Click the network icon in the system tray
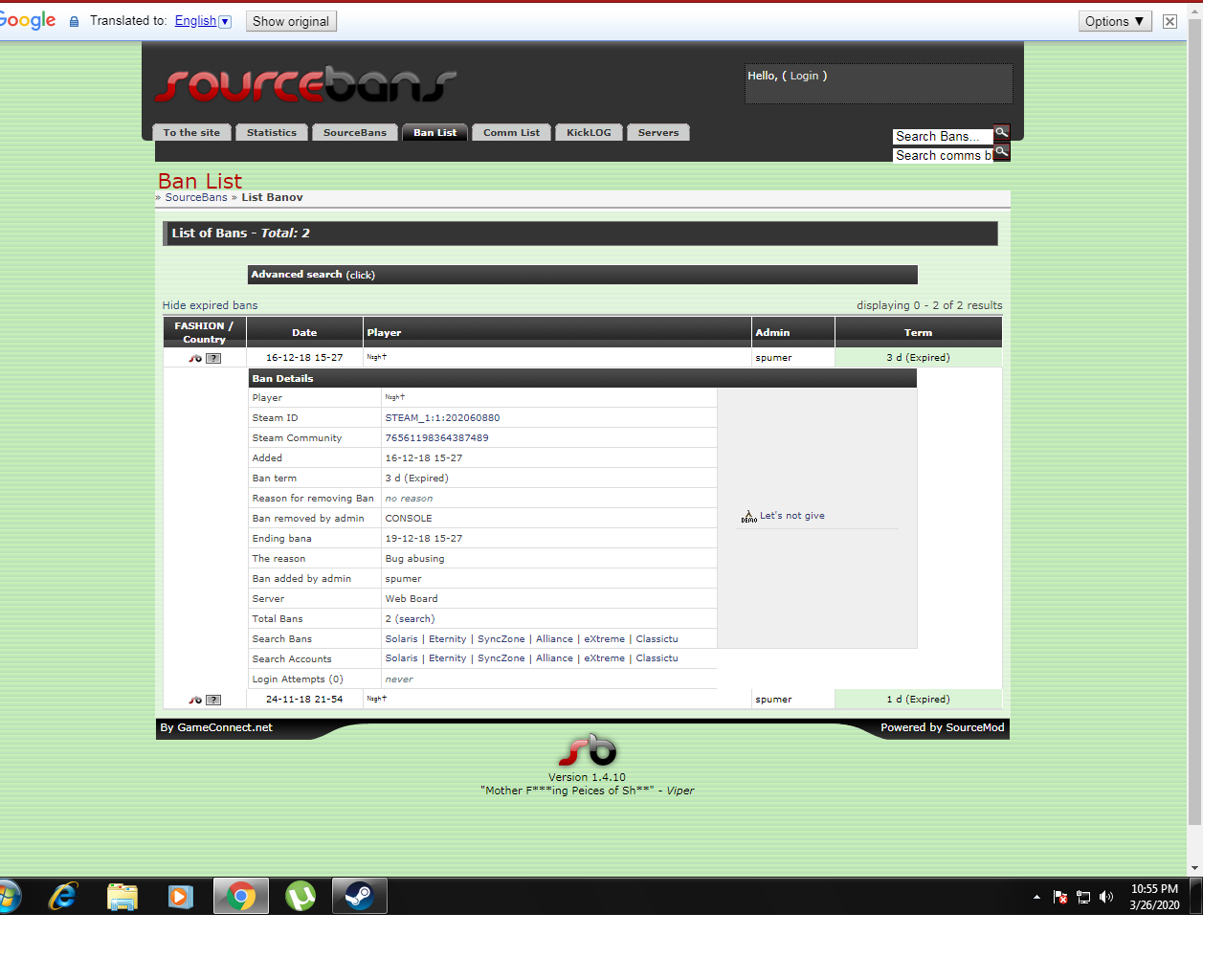This screenshot has height=980, width=1225. coord(1083,897)
